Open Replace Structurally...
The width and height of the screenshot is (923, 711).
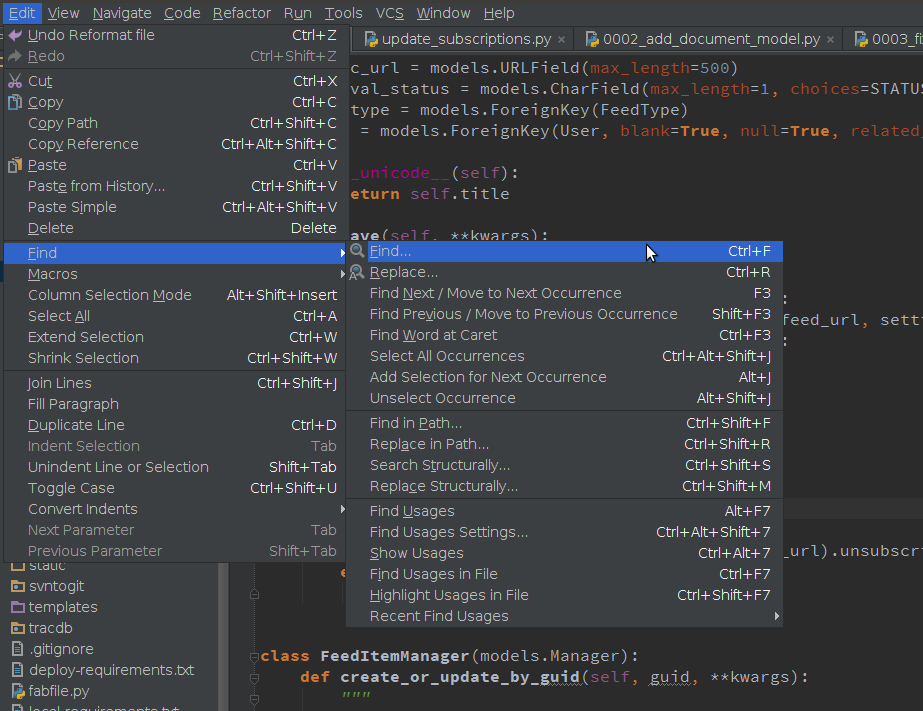pyautogui.click(x=565, y=487)
